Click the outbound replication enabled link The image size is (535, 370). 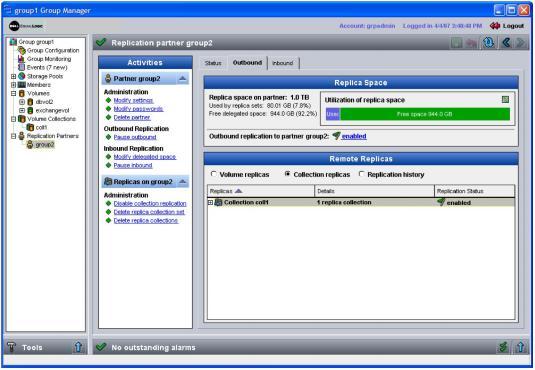click(354, 137)
